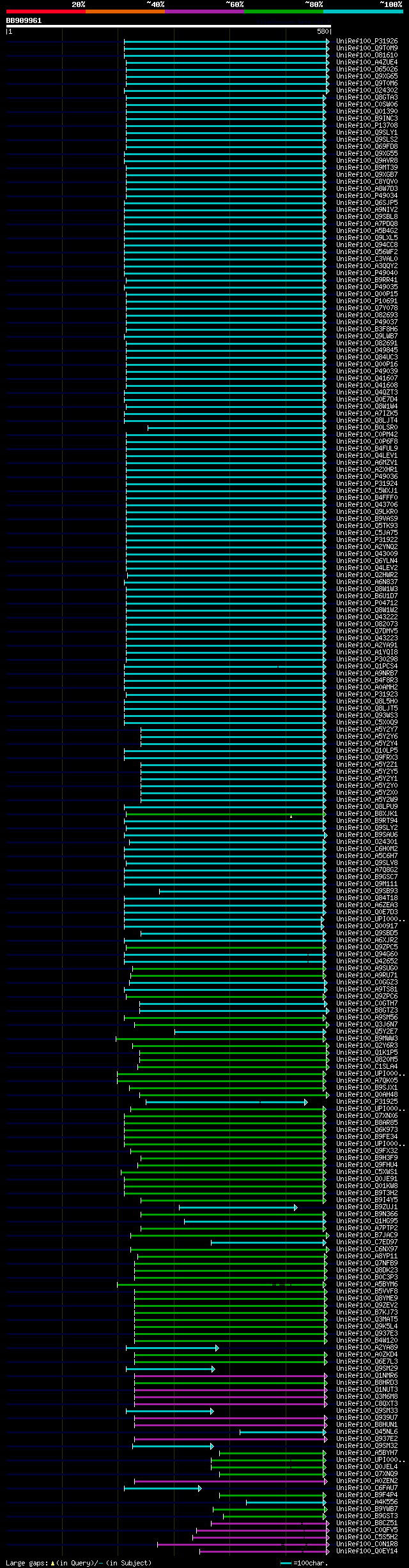Select UniRef100_C0GGZ3 label
The height and width of the screenshot is (1568, 409).
(367, 983)
